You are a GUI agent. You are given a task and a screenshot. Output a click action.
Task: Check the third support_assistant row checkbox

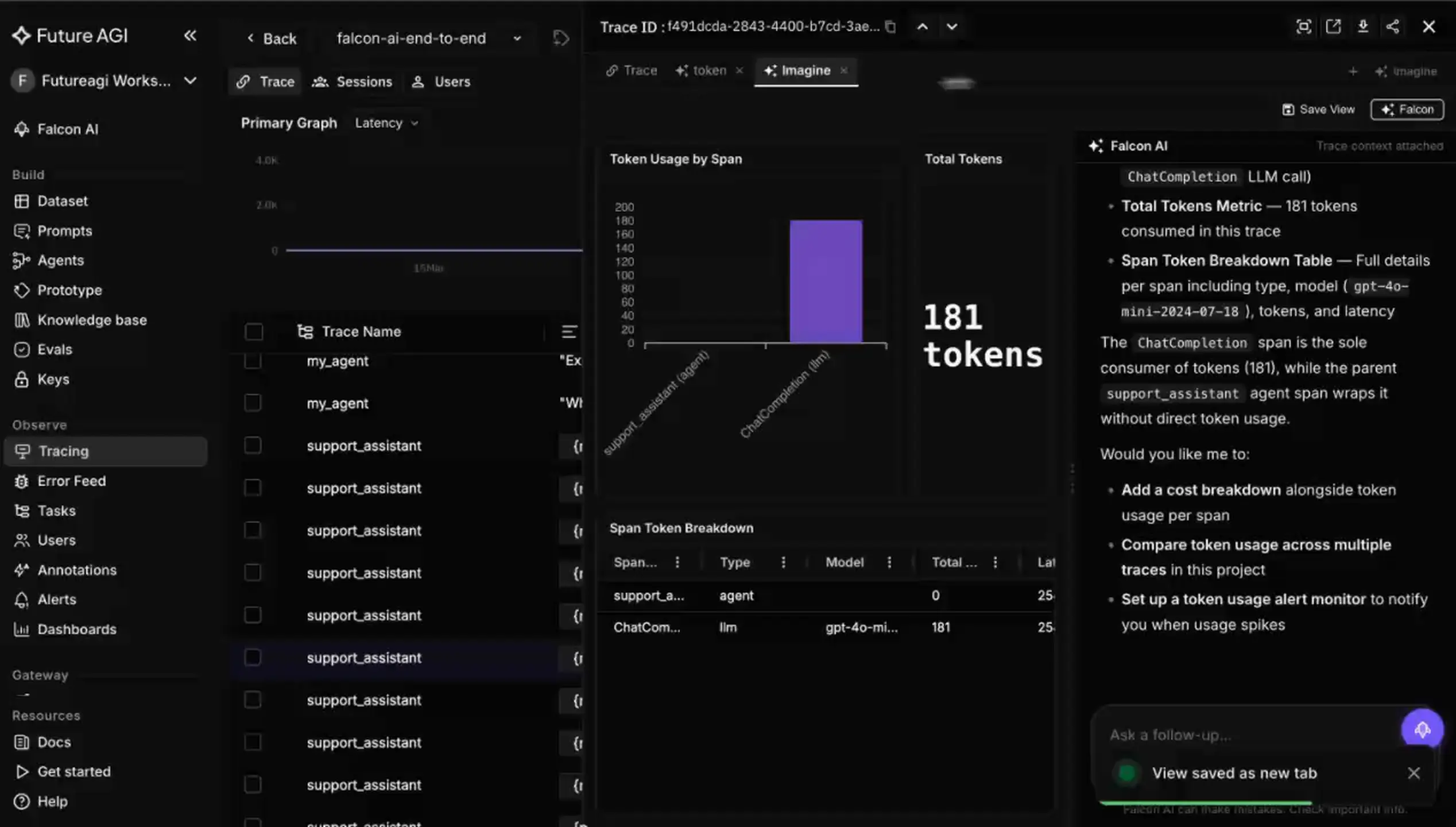point(253,530)
